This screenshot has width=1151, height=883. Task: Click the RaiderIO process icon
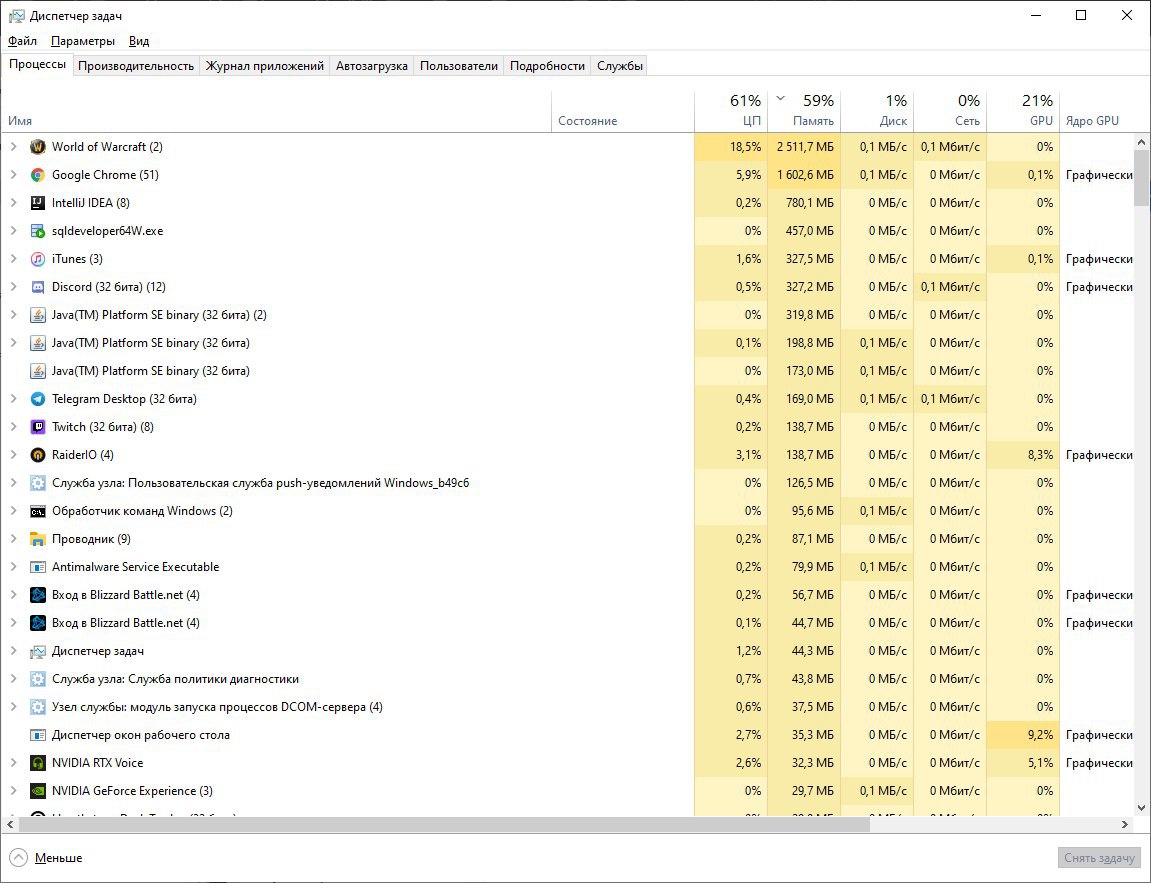point(37,455)
